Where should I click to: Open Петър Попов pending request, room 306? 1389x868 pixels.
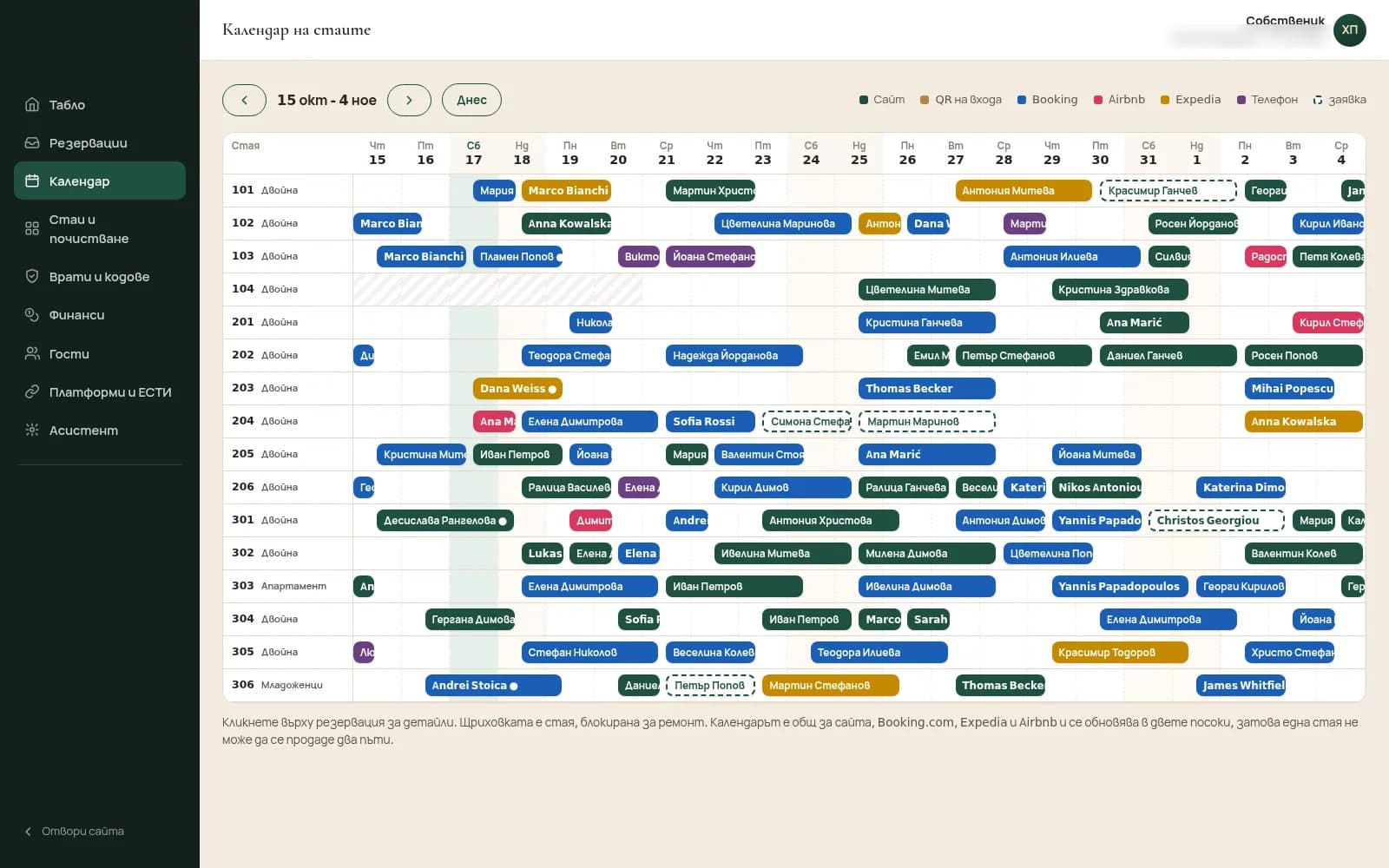710,686
